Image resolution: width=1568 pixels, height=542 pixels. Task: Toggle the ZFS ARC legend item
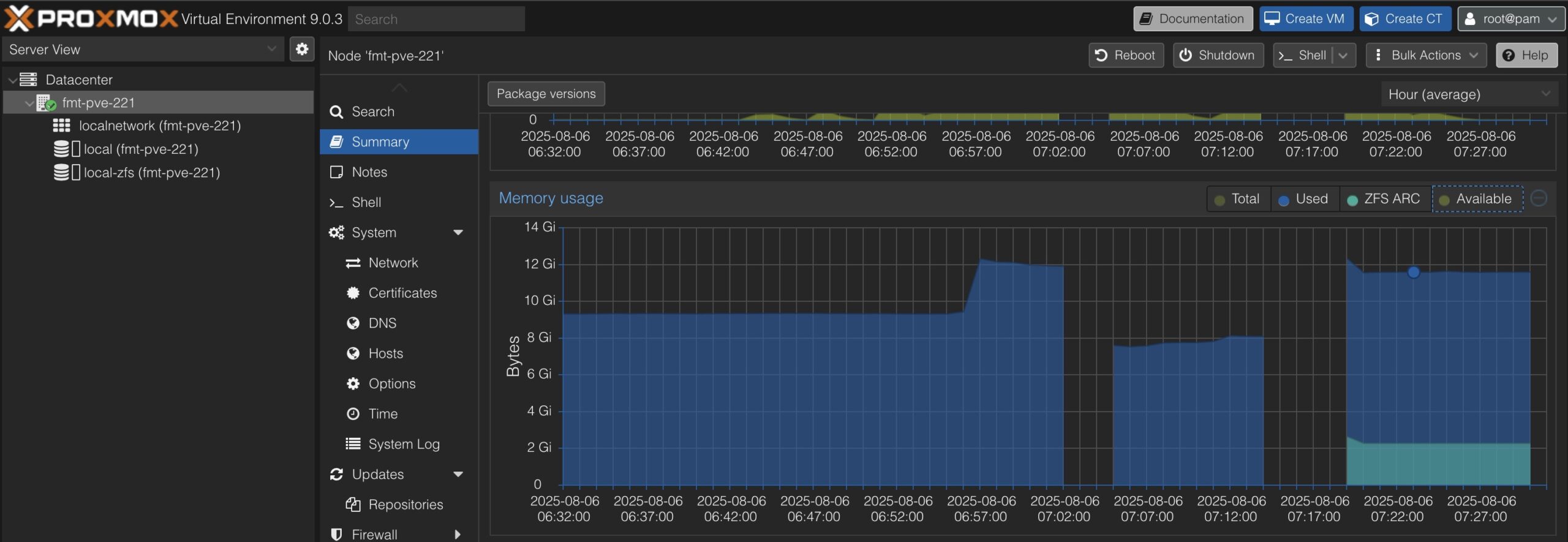(1384, 199)
